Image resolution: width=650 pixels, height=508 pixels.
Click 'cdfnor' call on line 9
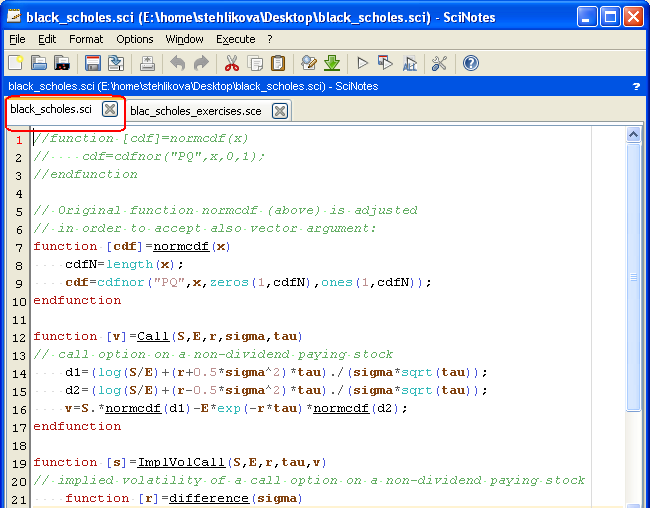[120, 282]
